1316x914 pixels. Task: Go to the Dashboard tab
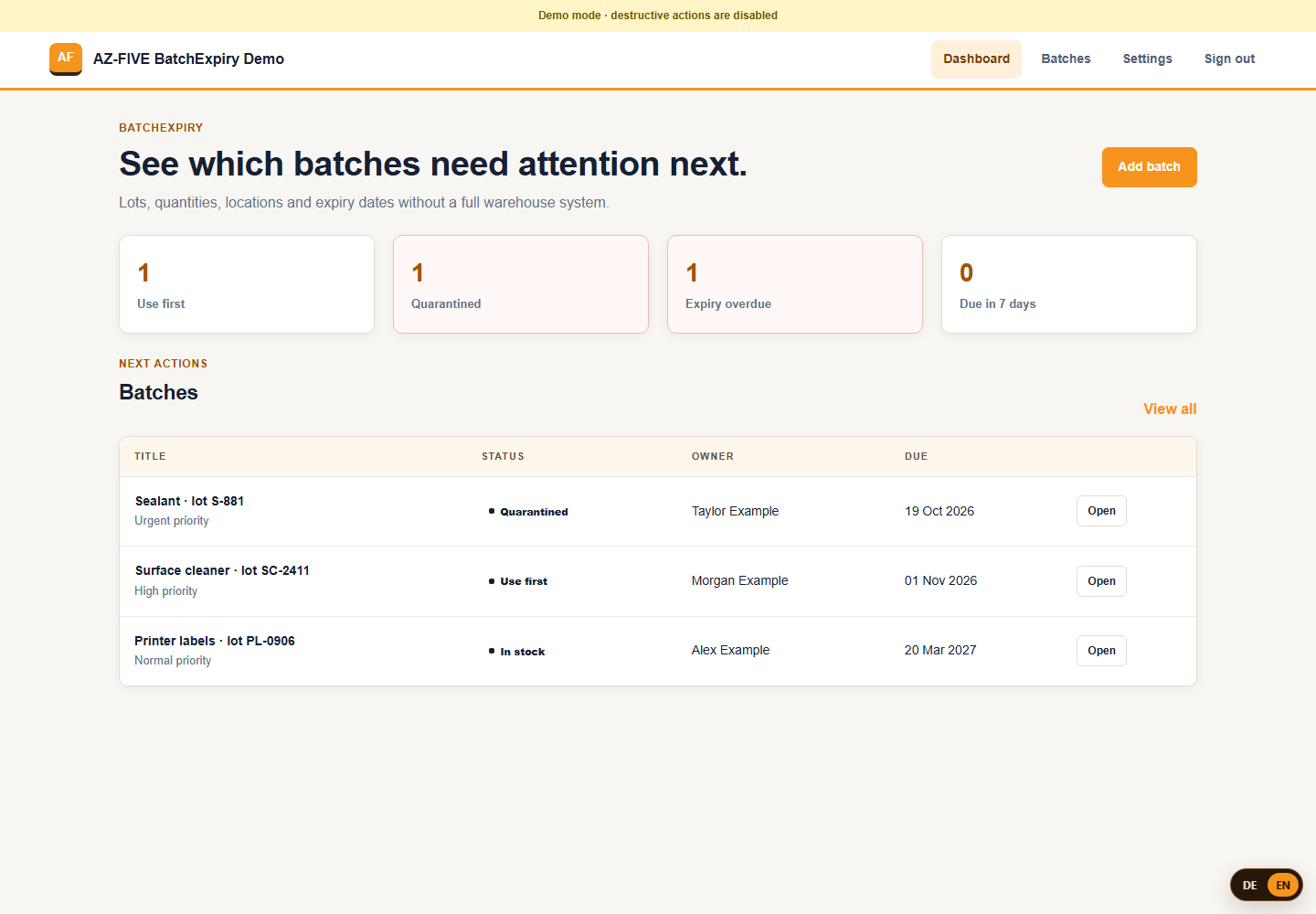coord(976,58)
